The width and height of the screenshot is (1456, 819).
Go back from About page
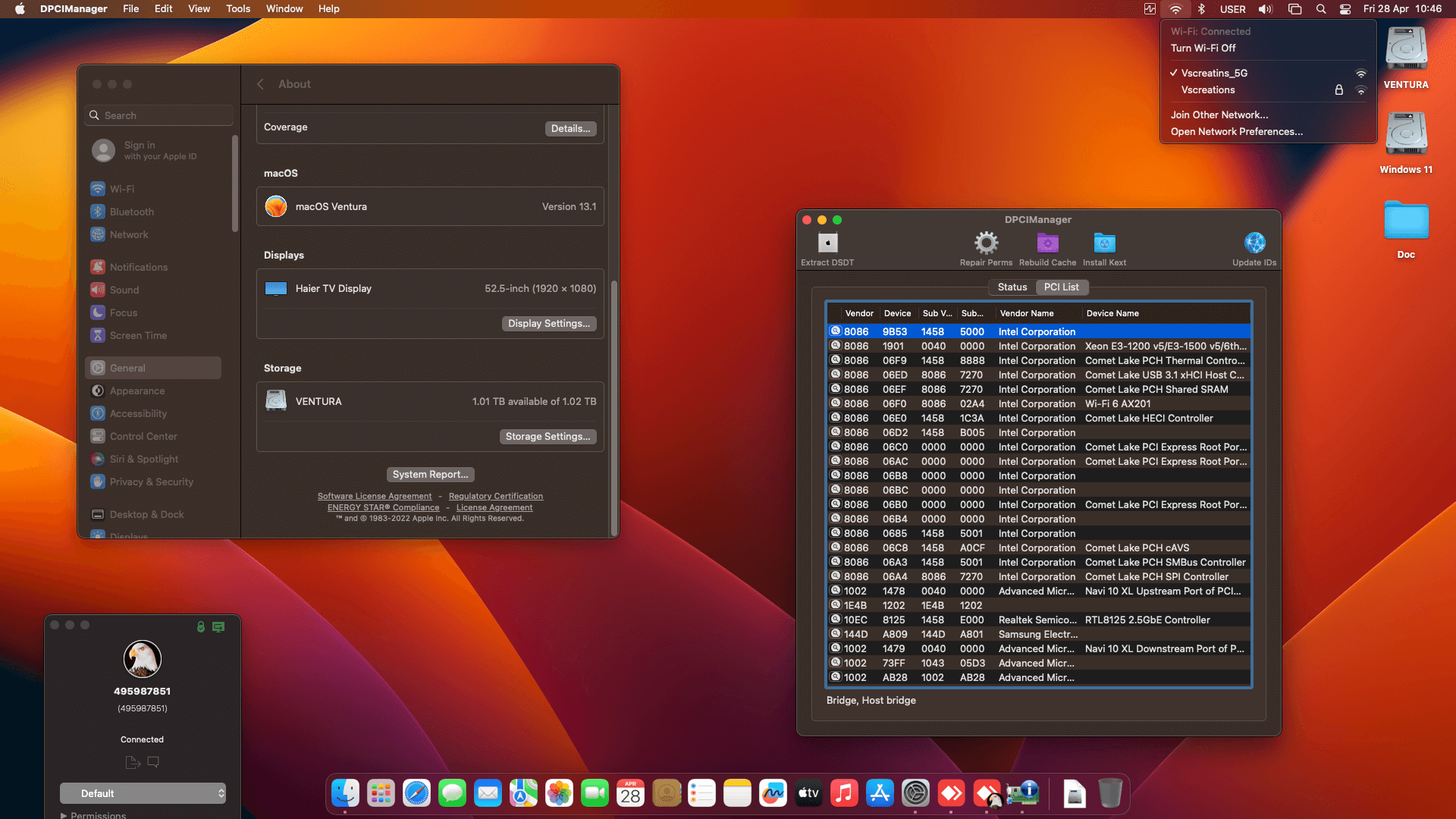[x=260, y=84]
